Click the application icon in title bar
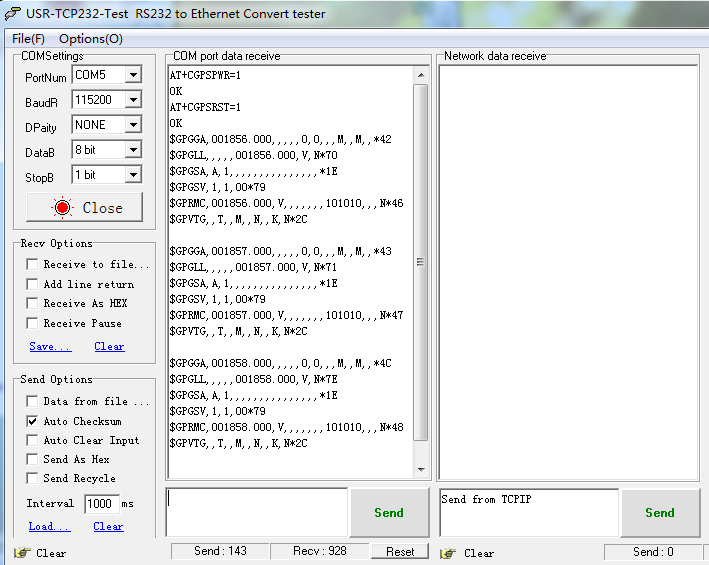Screen dimensions: 709x565 [13, 14]
